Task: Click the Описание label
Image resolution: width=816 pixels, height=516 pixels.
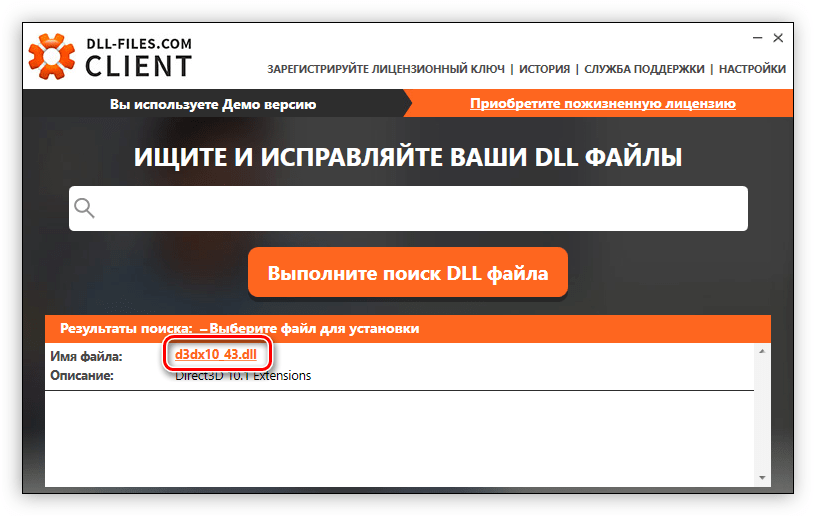Action: (x=82, y=376)
